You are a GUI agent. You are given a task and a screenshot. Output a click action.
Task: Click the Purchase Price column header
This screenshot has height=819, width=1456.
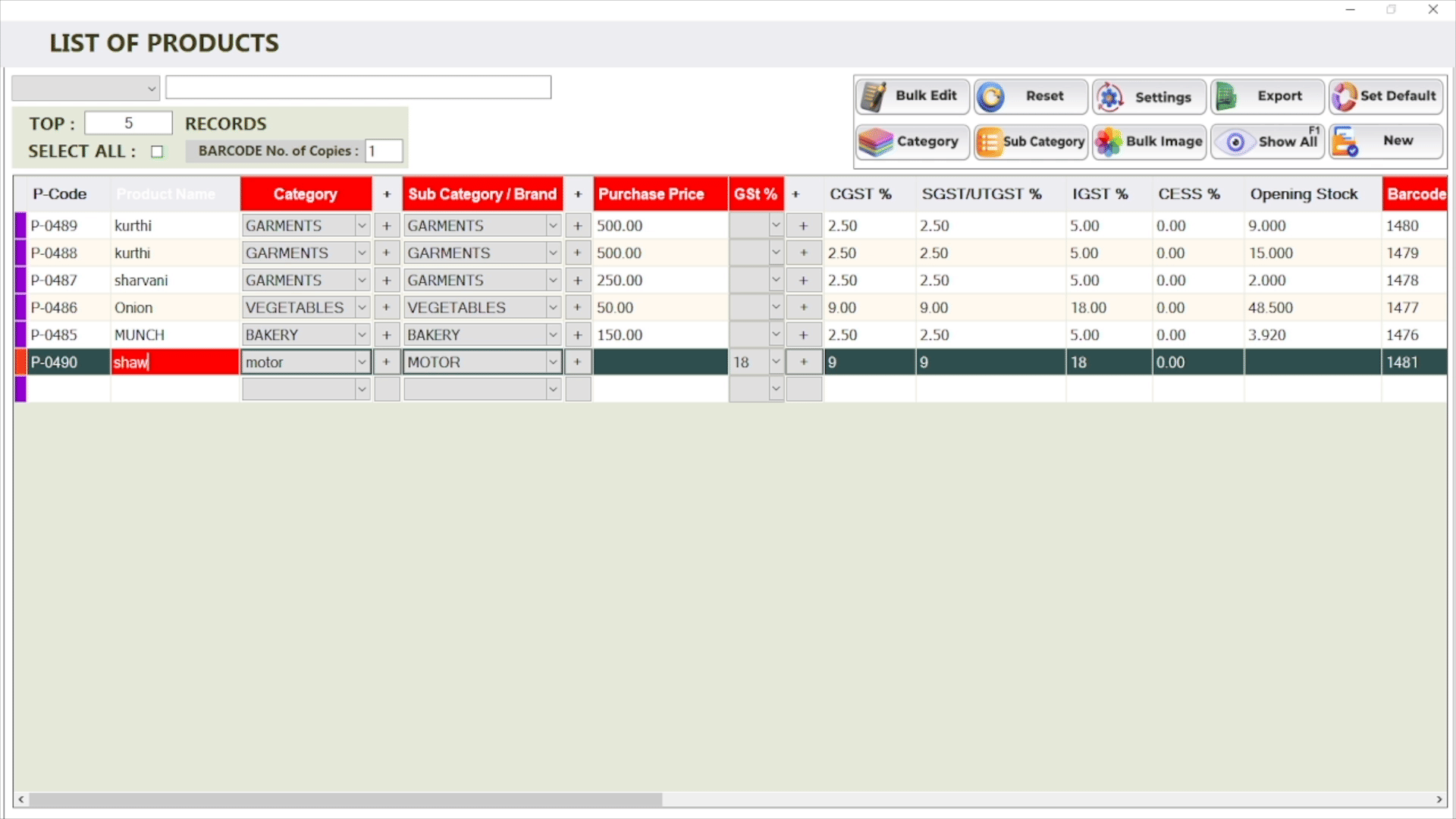651,194
